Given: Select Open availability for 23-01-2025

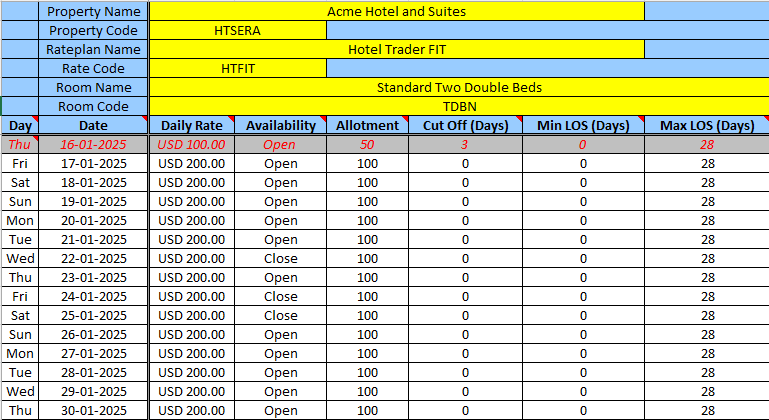Looking at the screenshot, I should (281, 277).
